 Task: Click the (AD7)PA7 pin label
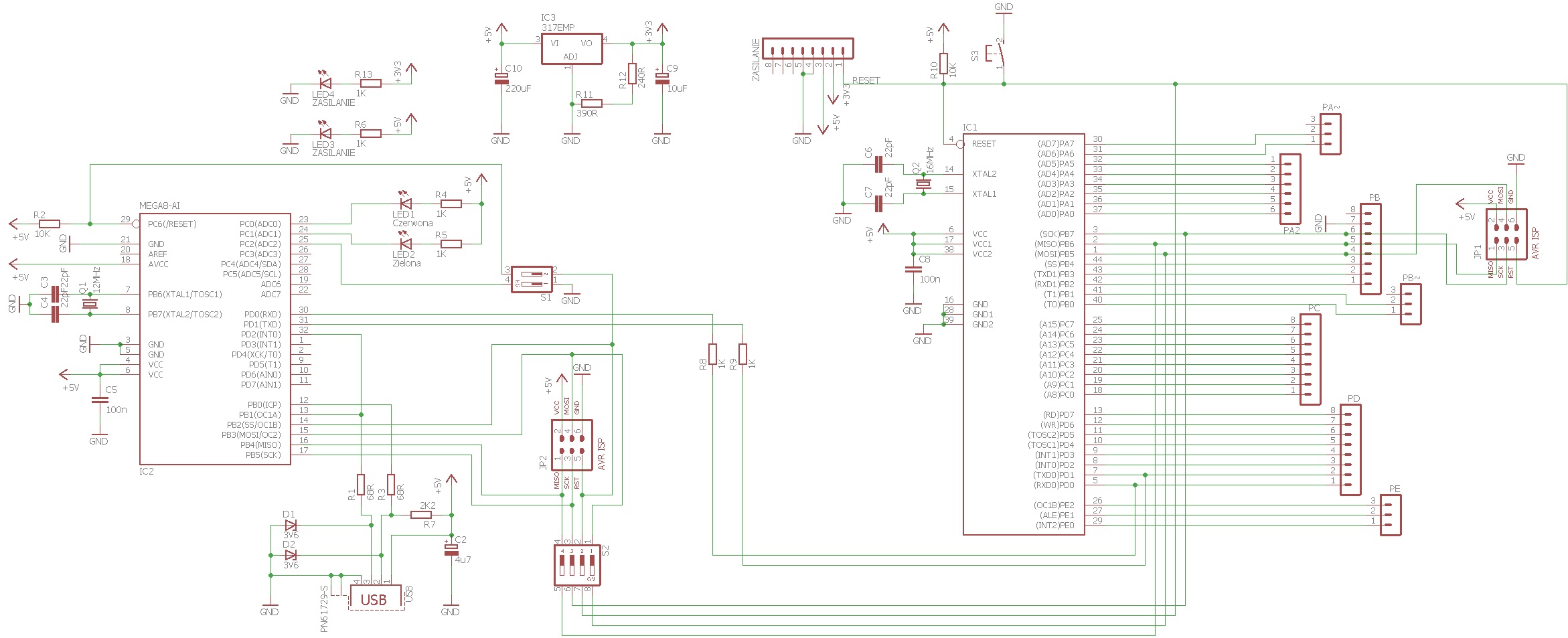(x=1056, y=144)
